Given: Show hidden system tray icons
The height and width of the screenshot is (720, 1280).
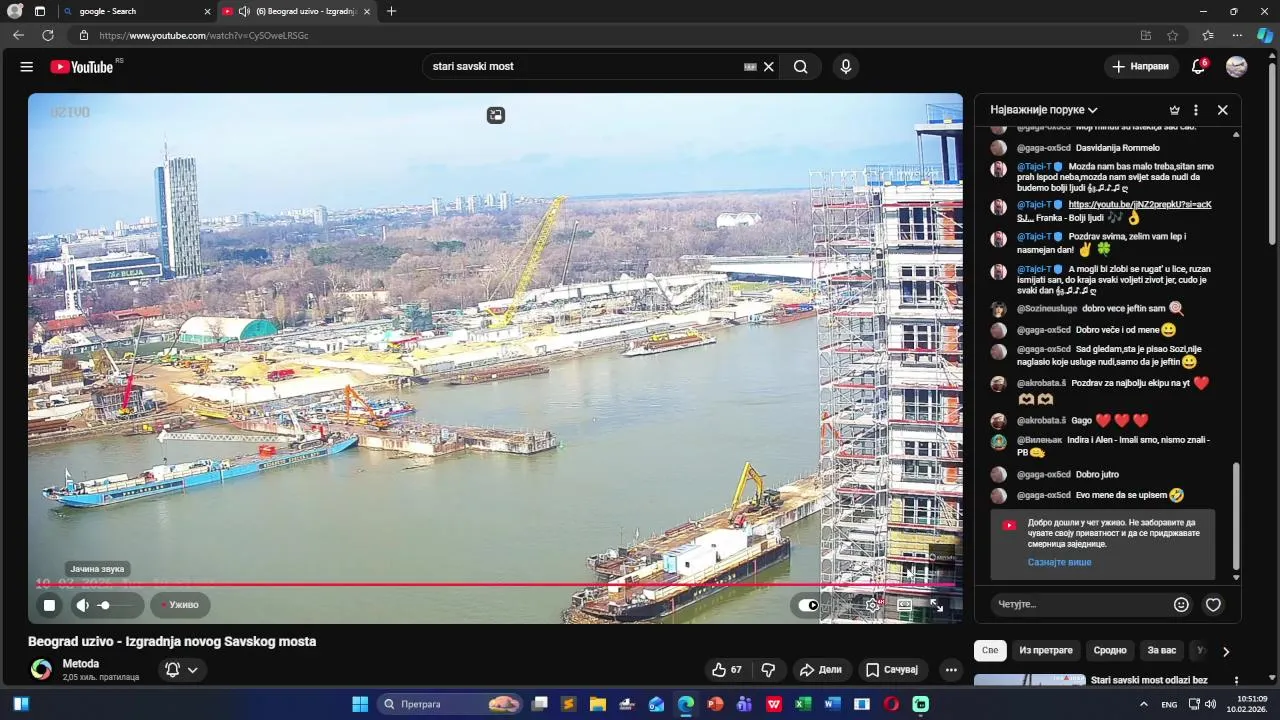Looking at the screenshot, I should click(x=1144, y=704).
